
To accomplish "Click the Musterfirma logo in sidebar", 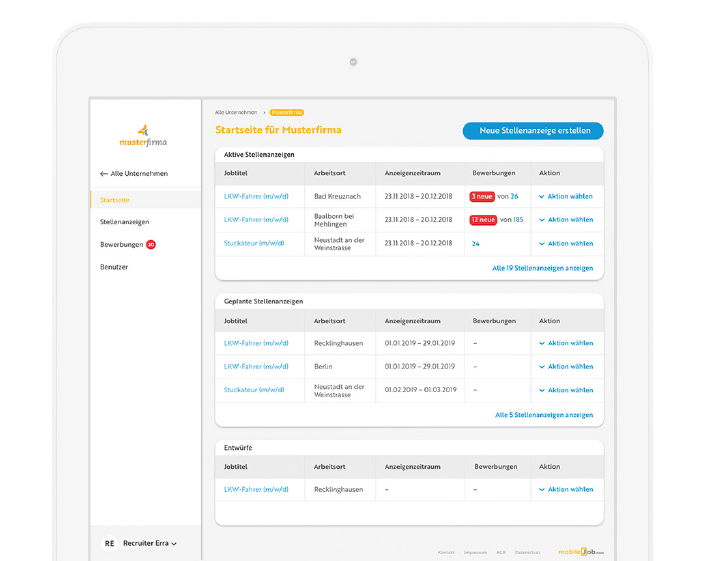I will coord(143,136).
